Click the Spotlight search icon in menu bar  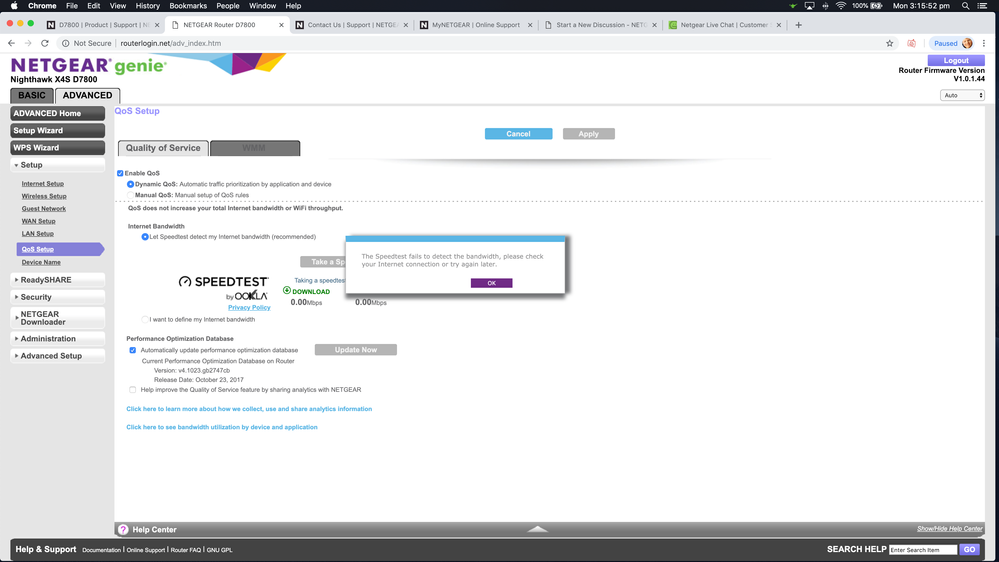965,6
